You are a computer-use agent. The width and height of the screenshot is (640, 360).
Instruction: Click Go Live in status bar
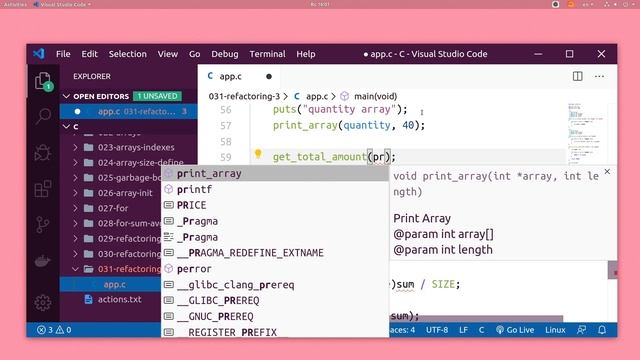pyautogui.click(x=515, y=330)
